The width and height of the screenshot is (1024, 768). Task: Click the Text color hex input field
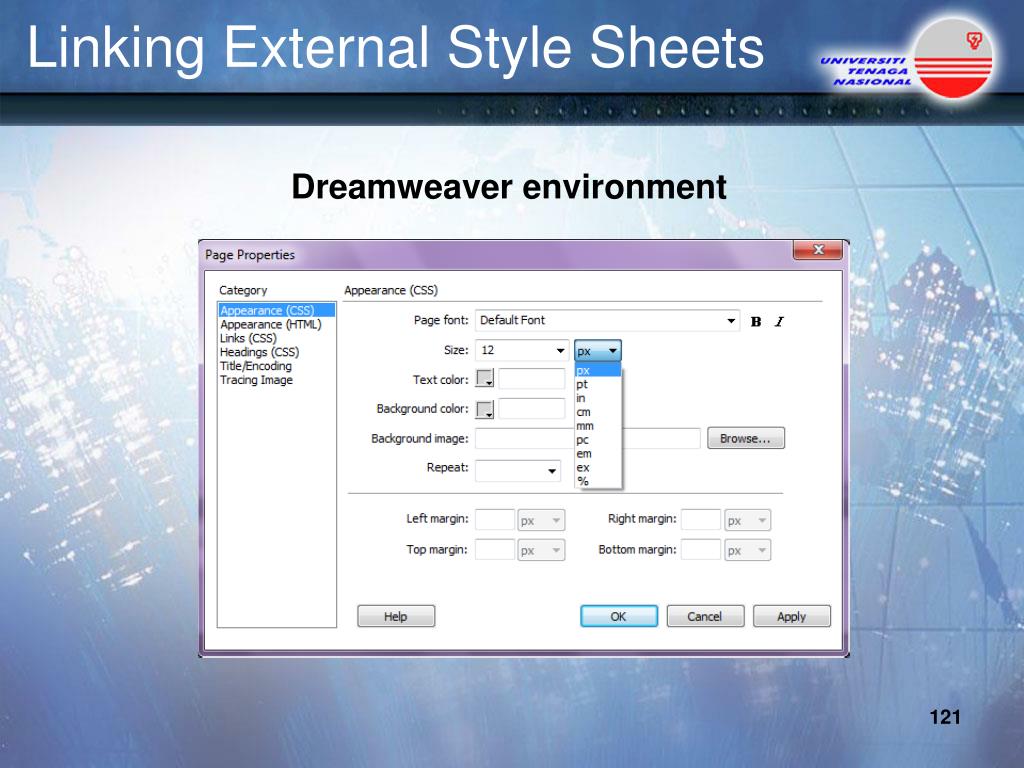[532, 379]
